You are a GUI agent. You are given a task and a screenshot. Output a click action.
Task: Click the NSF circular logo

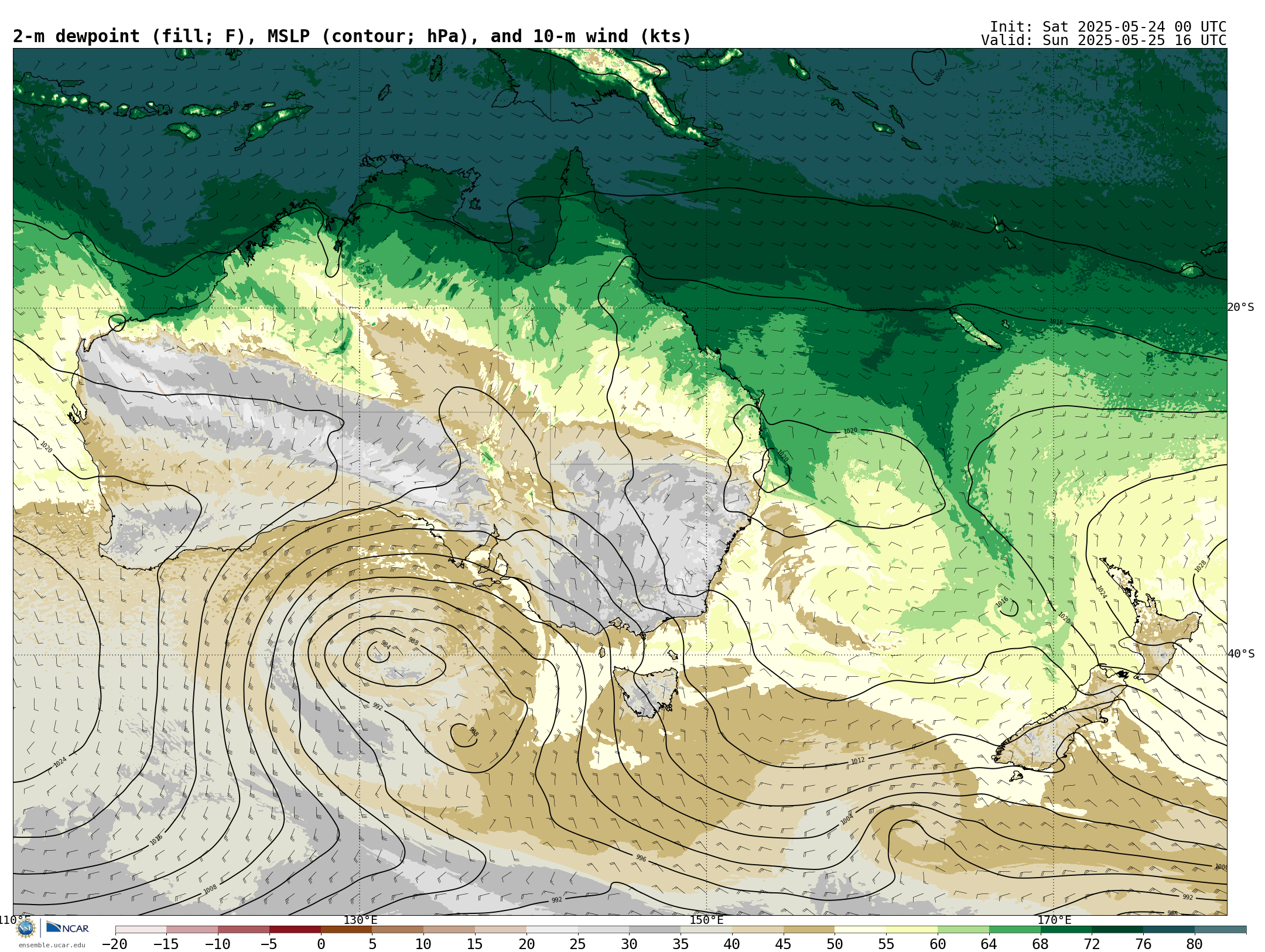click(x=26, y=928)
